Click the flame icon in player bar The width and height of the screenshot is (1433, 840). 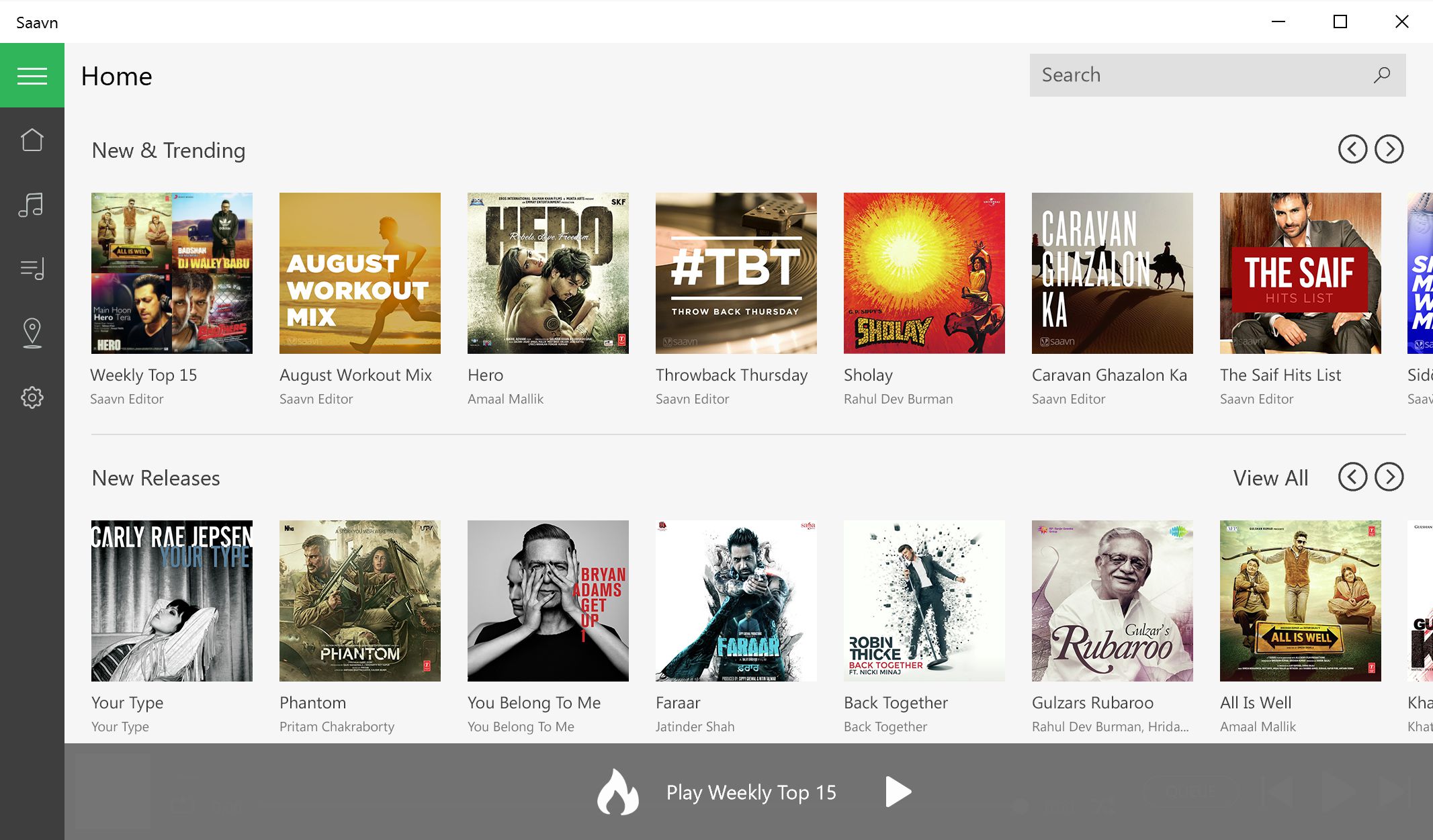pyautogui.click(x=618, y=792)
